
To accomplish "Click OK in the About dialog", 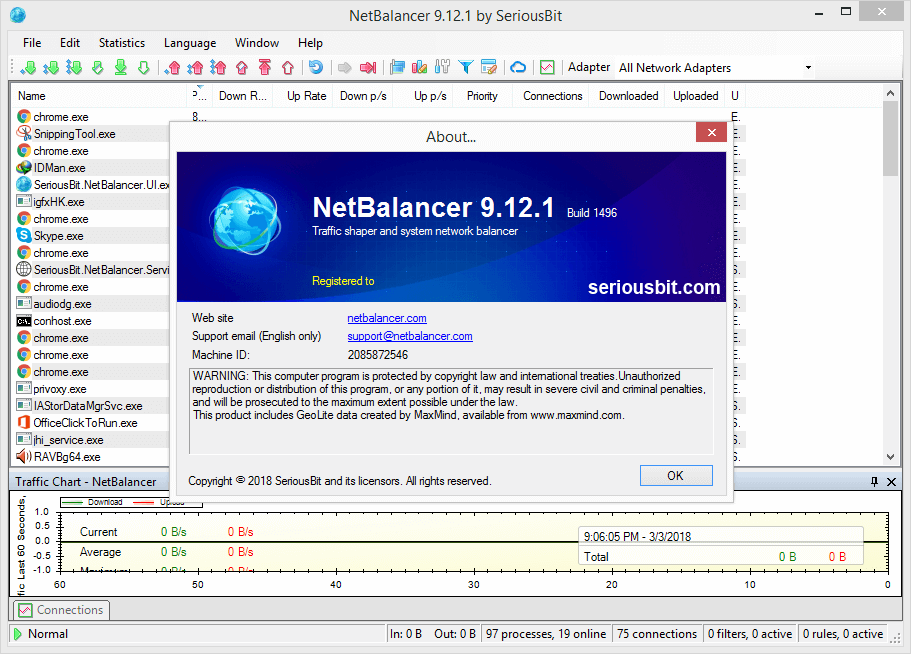I will point(676,476).
